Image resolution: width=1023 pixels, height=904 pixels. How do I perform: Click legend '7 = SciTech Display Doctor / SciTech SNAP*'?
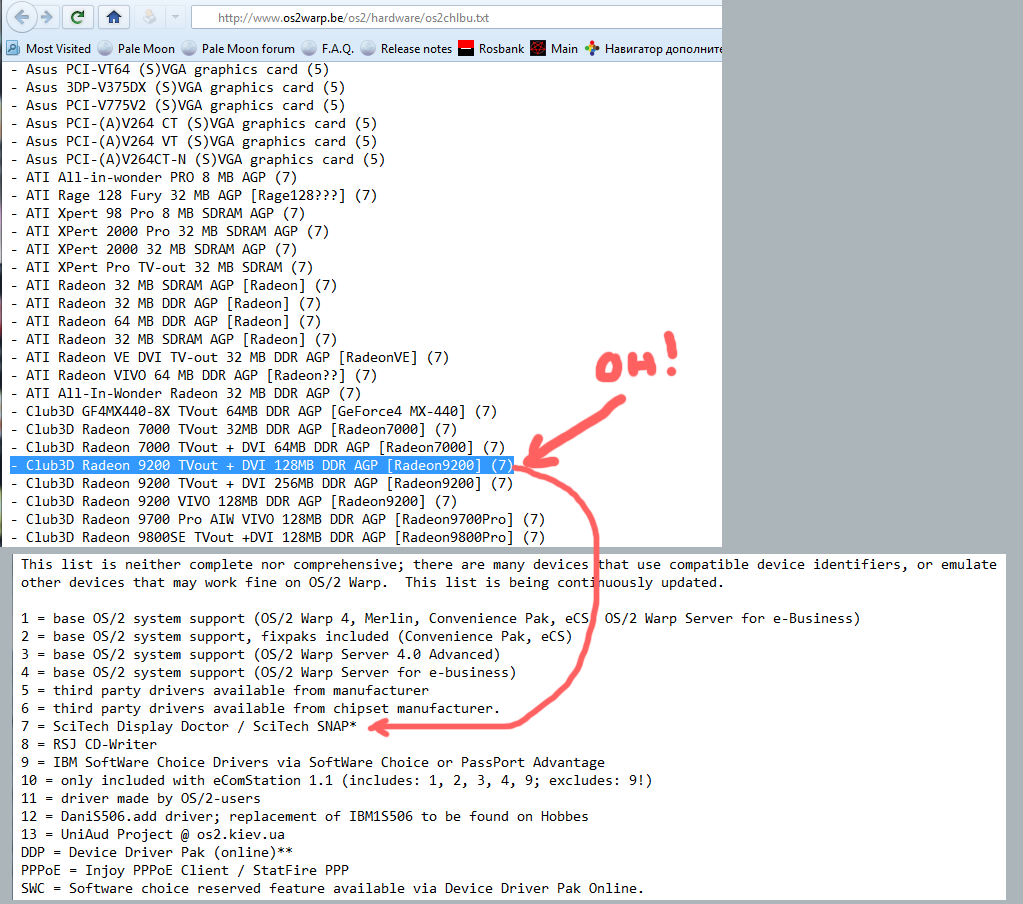(x=189, y=727)
